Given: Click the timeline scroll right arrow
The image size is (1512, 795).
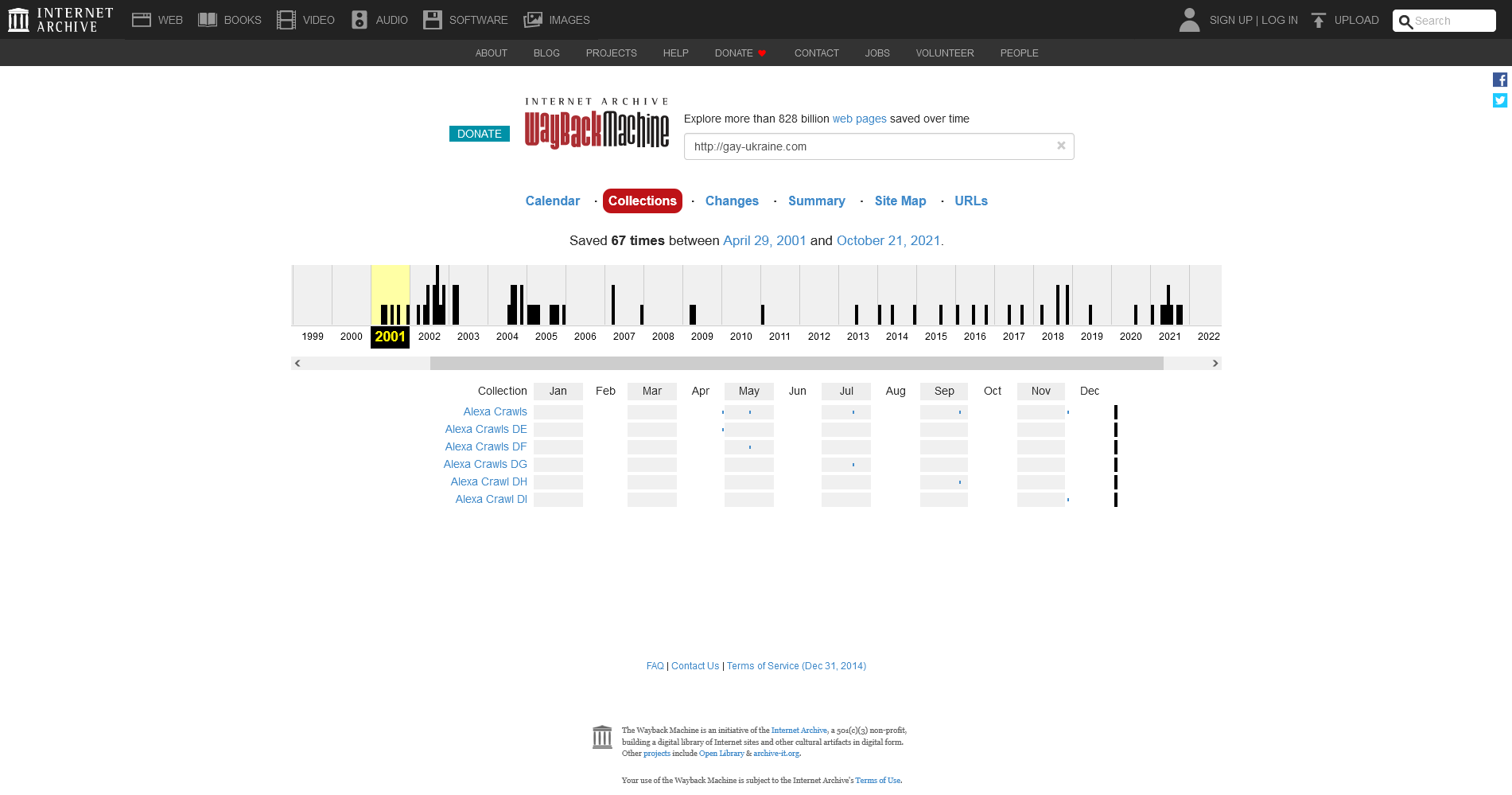Looking at the screenshot, I should [1215, 364].
